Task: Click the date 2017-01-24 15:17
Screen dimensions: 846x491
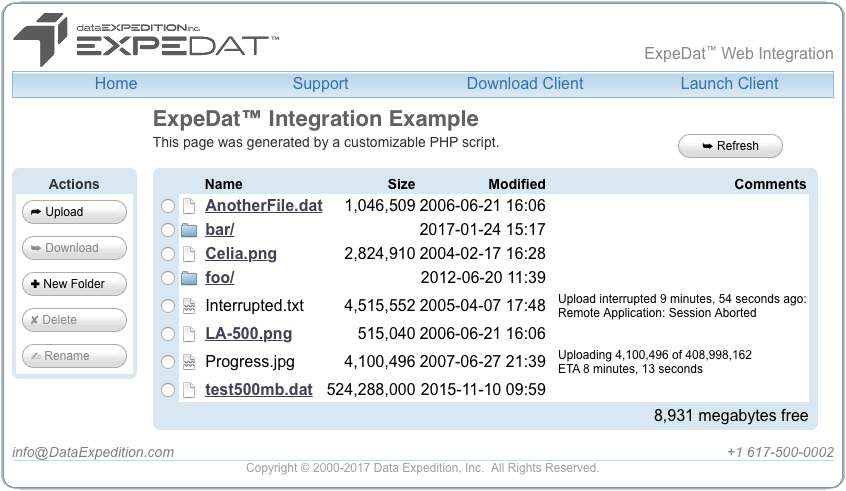Action: tap(482, 230)
